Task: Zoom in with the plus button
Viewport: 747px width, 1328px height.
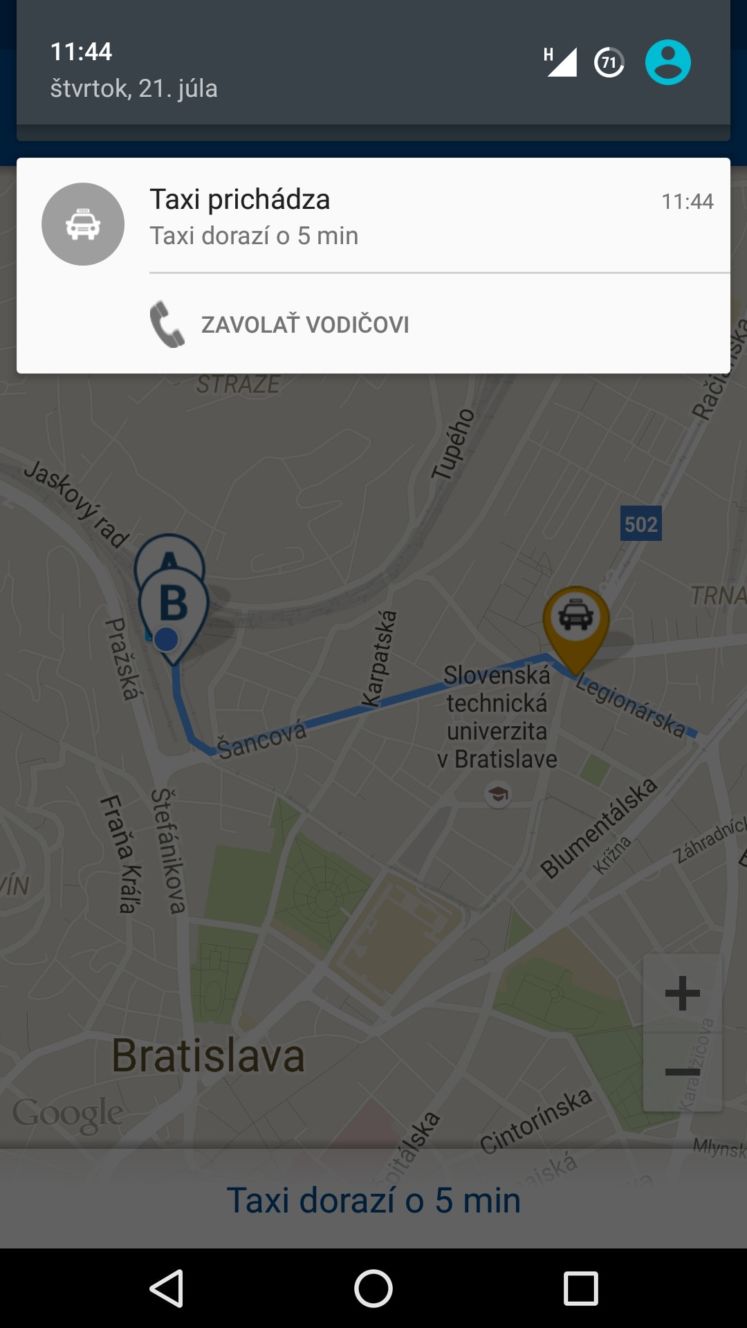Action: coord(682,993)
